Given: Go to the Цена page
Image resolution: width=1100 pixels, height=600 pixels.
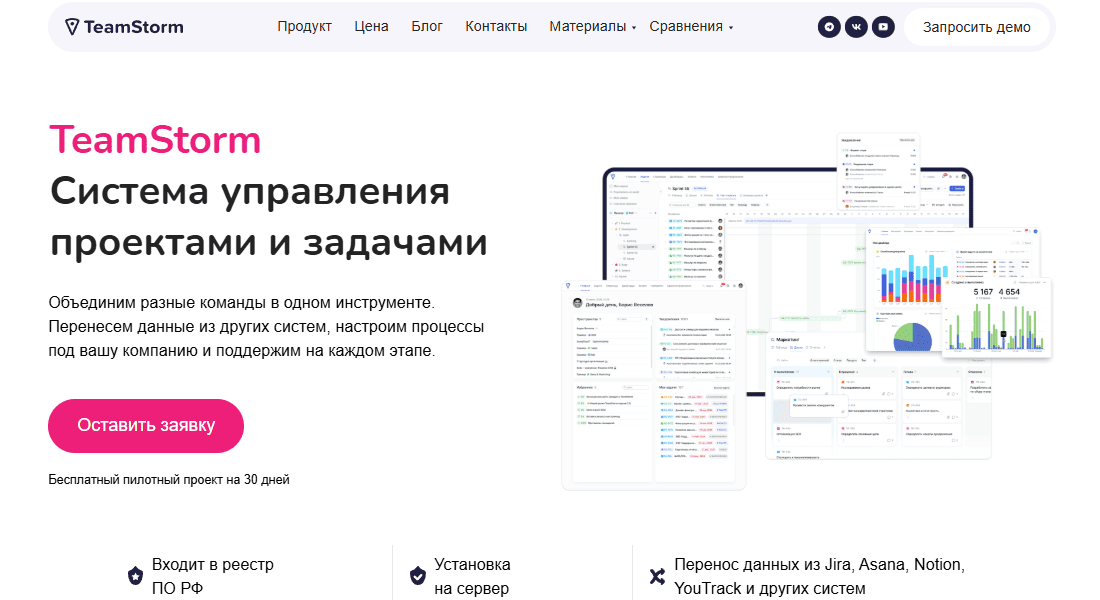Looking at the screenshot, I should (x=371, y=27).
